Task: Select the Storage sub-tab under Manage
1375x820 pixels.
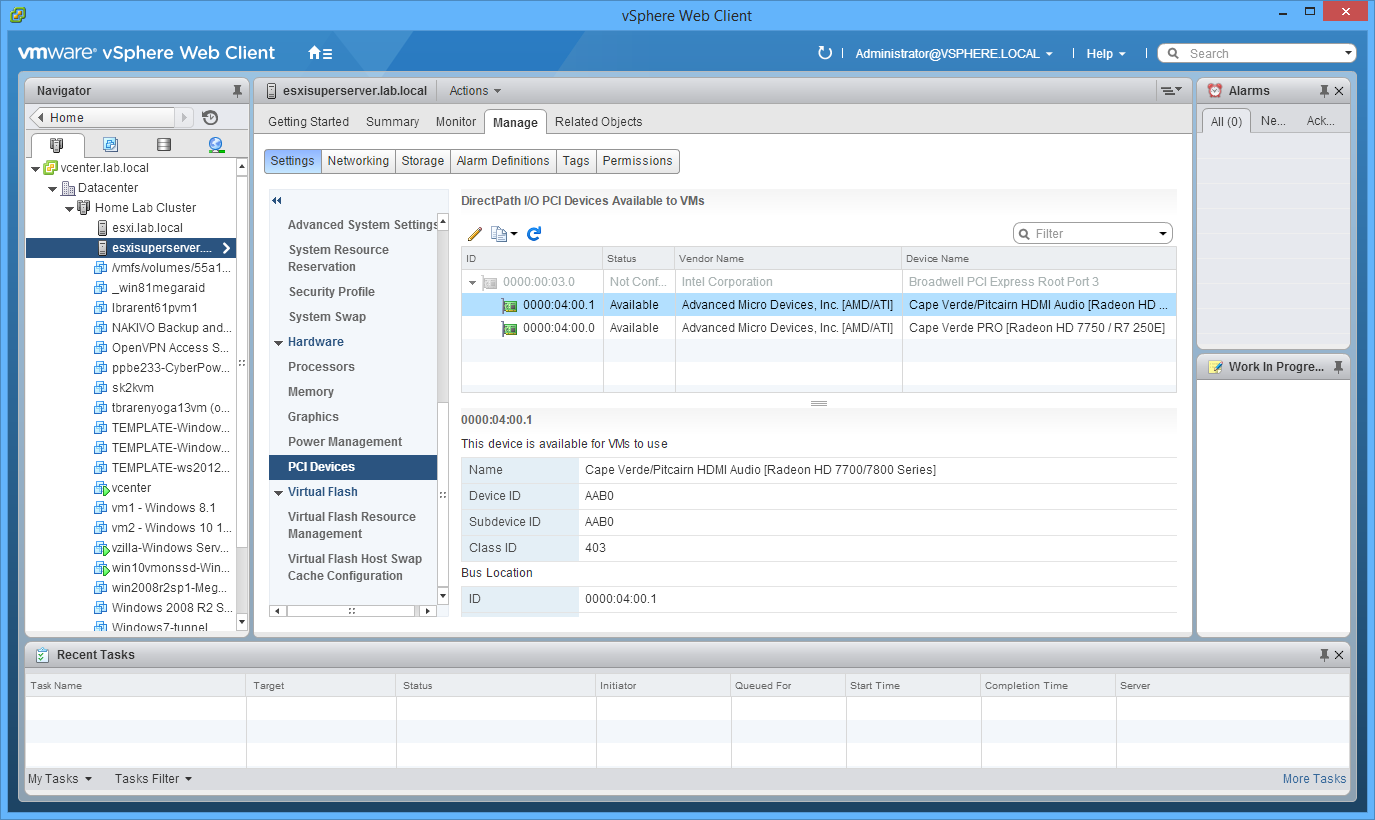Action: pyautogui.click(x=423, y=161)
